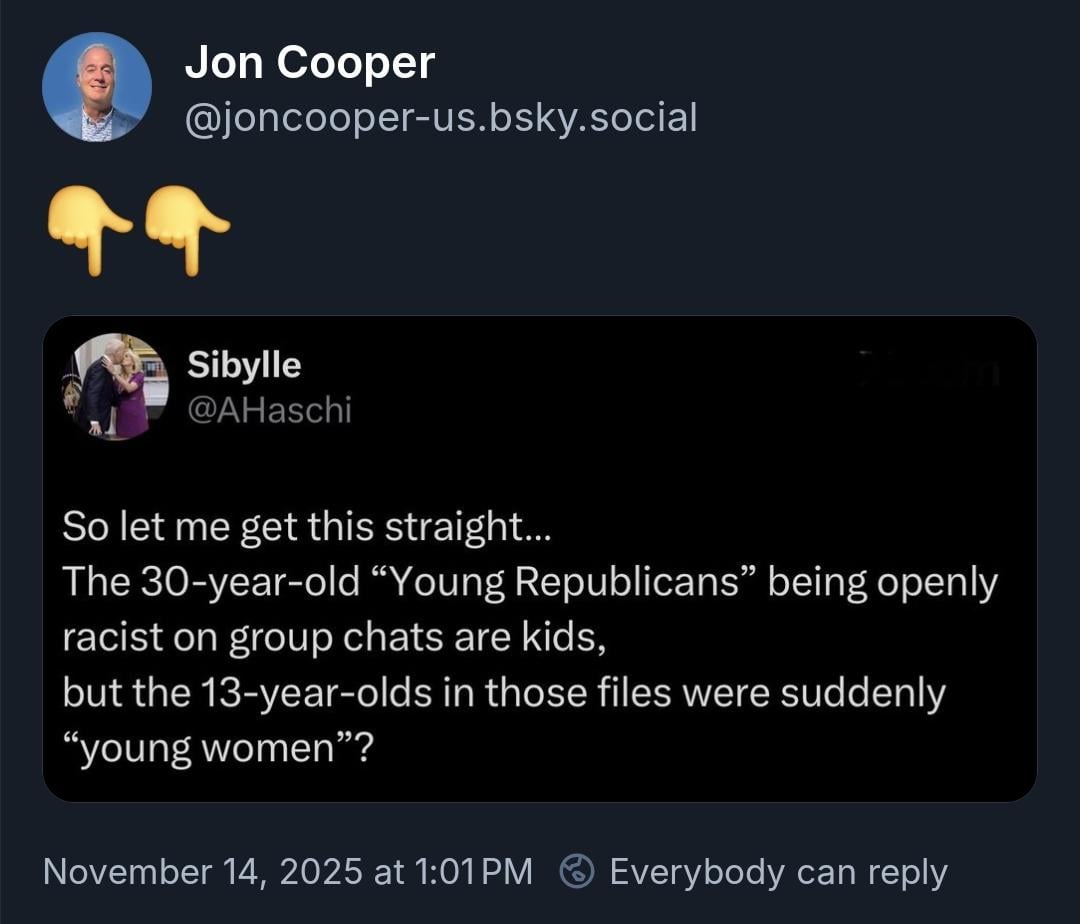Click the line mentioning "13-year-olds"

click(x=503, y=693)
